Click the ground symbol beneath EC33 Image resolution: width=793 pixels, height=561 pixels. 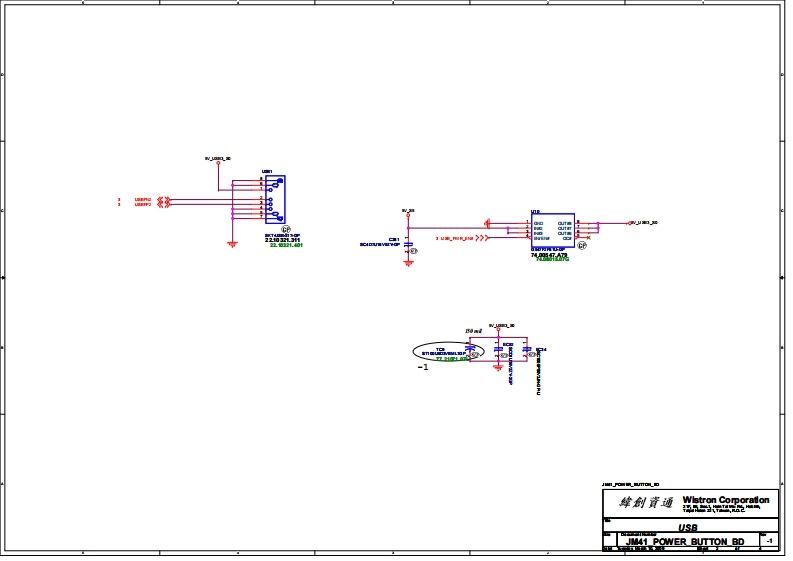(497, 367)
